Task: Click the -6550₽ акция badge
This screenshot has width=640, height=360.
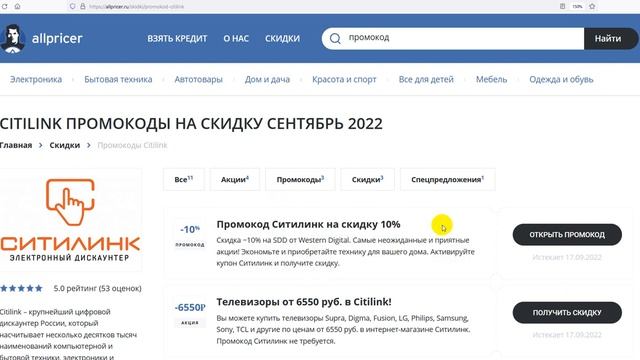Action: click(190, 313)
